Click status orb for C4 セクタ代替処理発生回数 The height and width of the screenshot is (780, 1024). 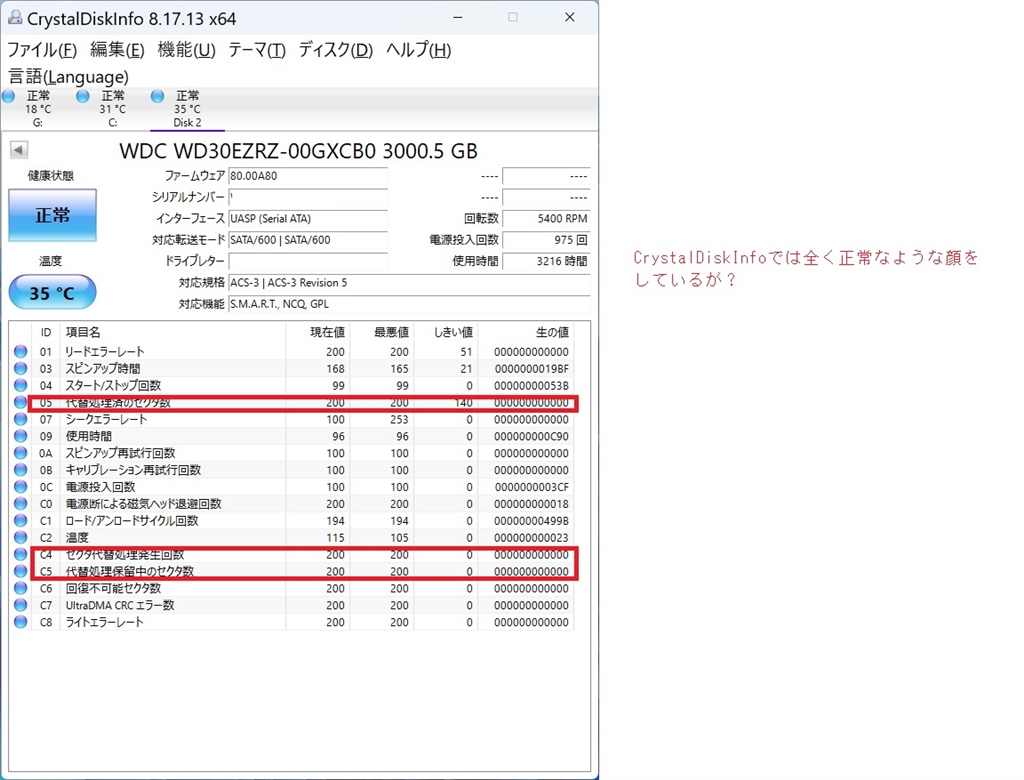tap(20, 555)
